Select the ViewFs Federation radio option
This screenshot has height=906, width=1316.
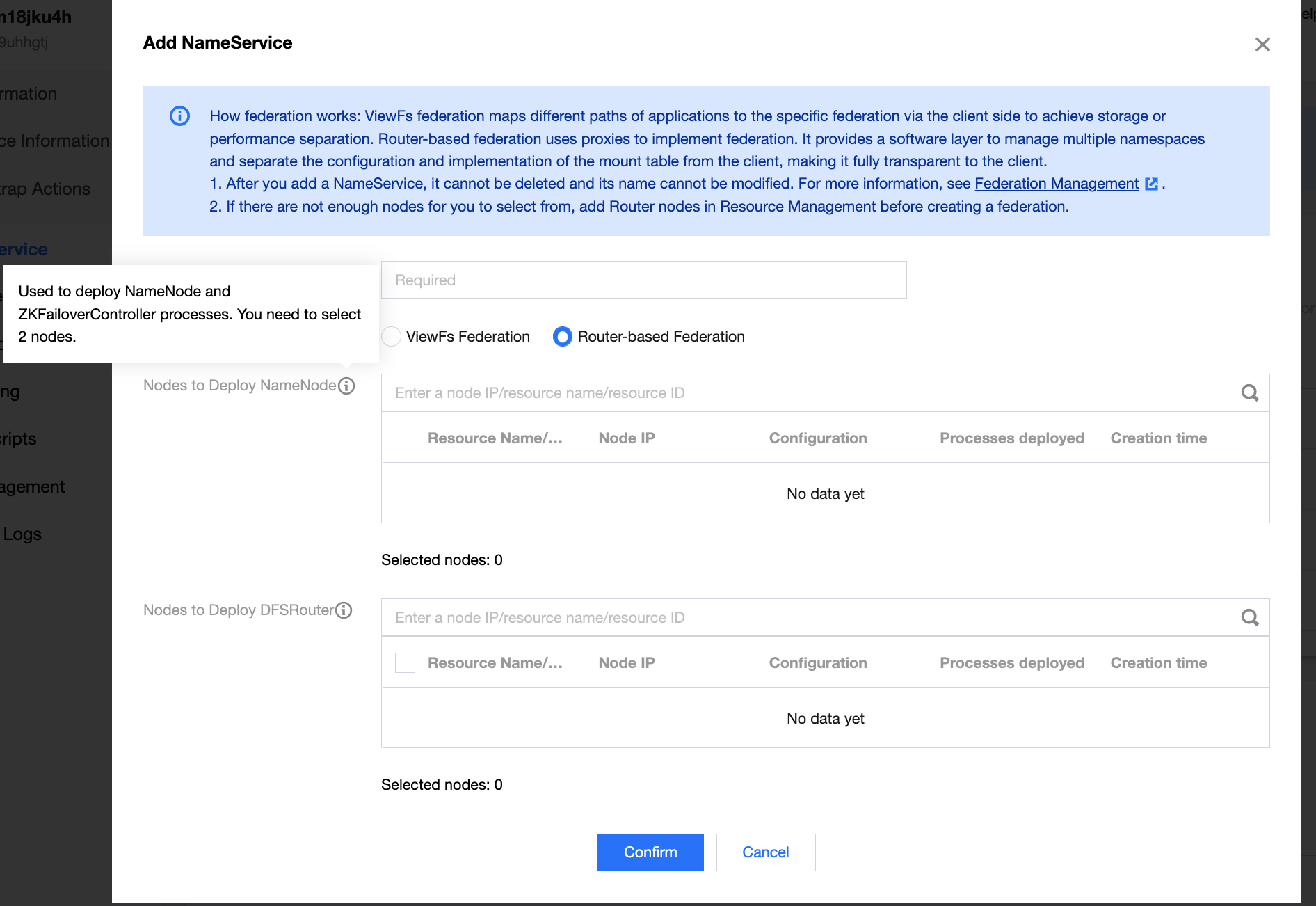click(392, 337)
